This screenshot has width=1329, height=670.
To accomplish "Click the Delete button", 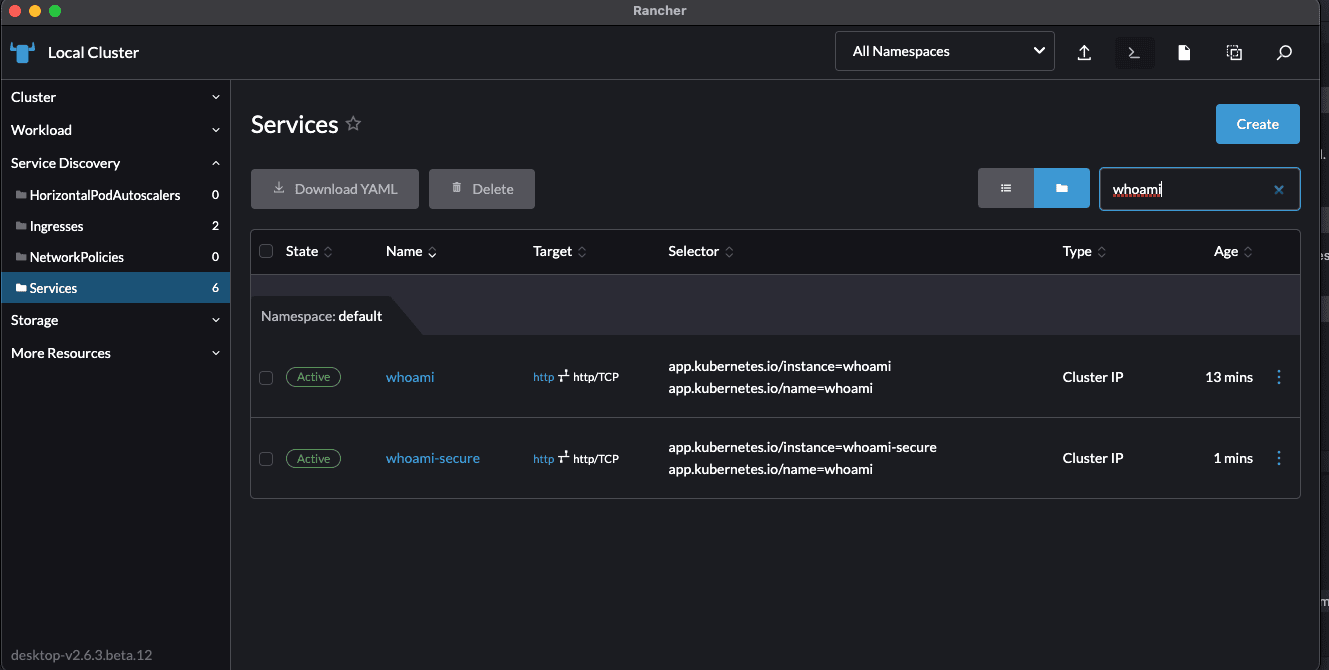I will point(482,189).
